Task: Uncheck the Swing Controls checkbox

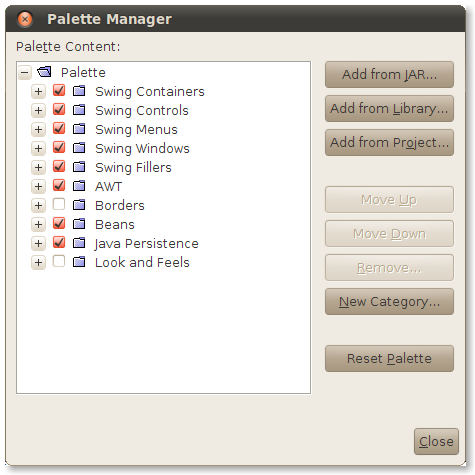Action: pyautogui.click(x=59, y=109)
